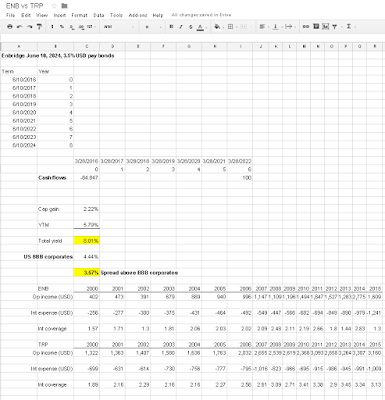Open the text wrapping dropdown
The image size is (385, 400).
coord(289,27)
